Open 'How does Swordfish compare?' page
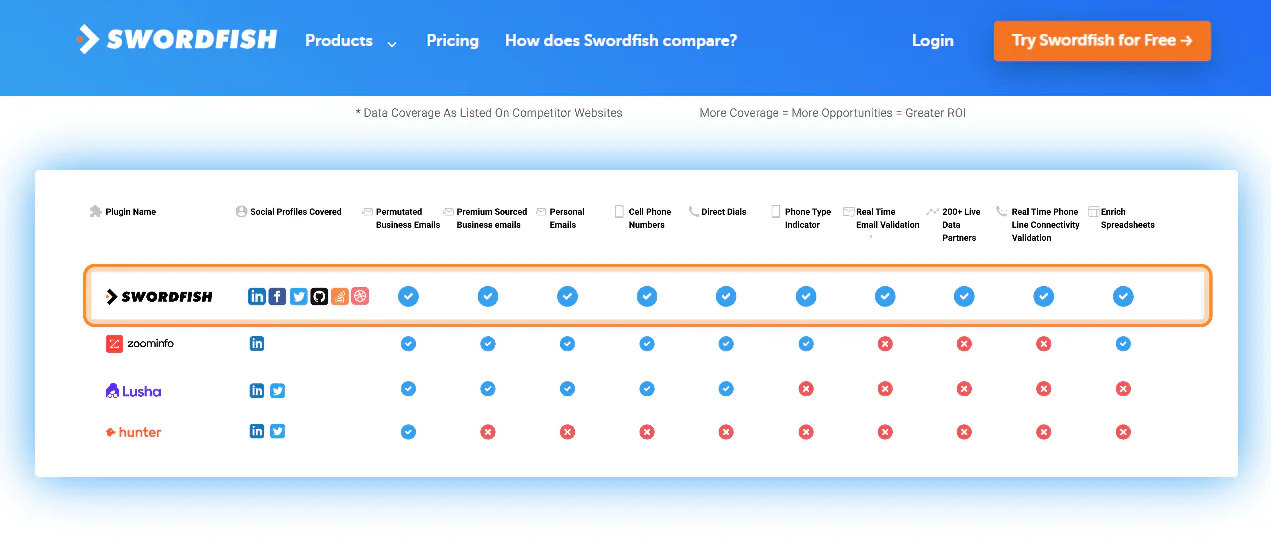Image resolution: width=1271 pixels, height=557 pixels. [x=621, y=41]
